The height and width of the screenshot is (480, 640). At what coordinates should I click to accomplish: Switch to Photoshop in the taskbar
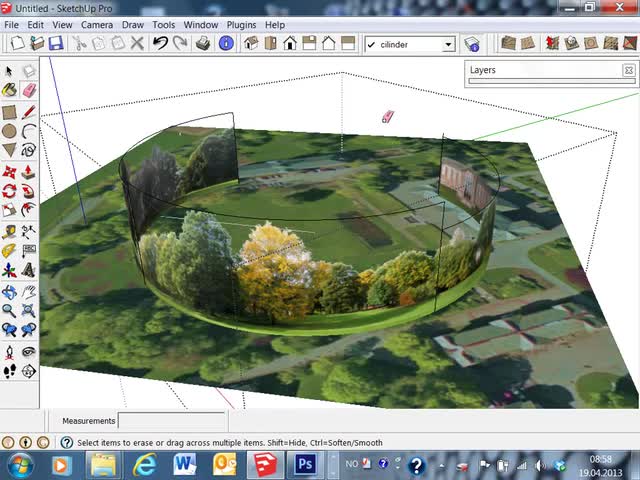pyautogui.click(x=305, y=465)
